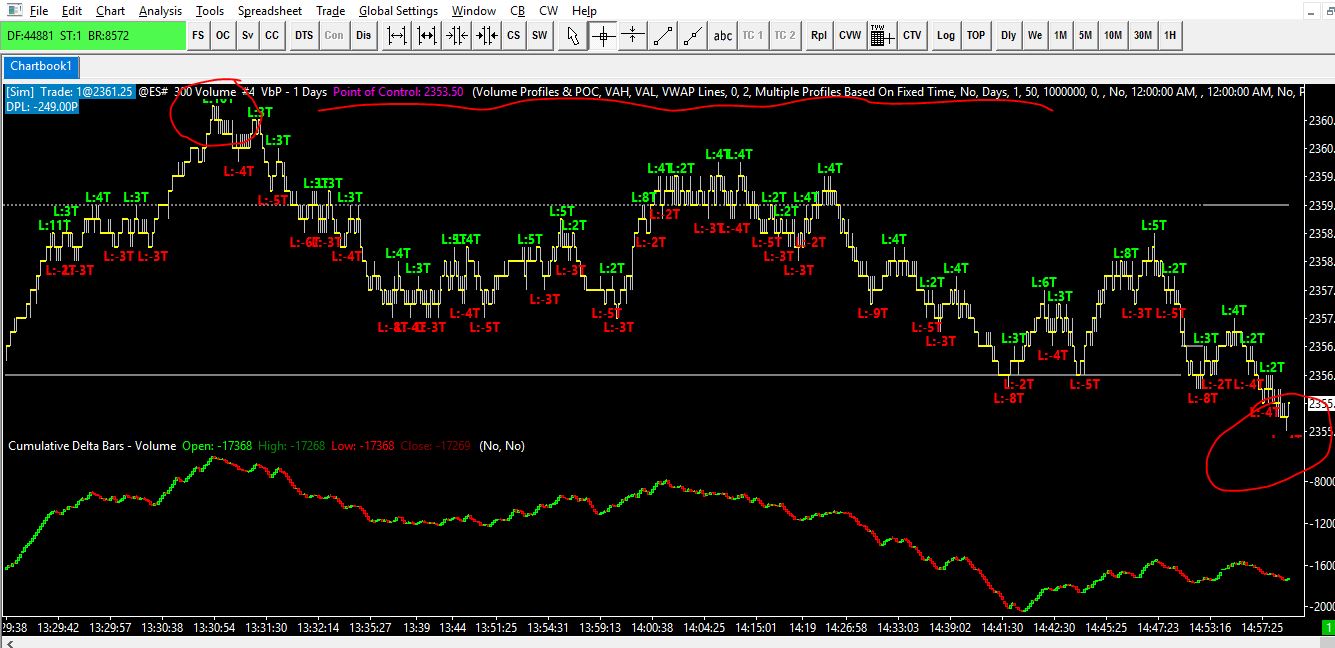Switch to We weekly timeframe
Viewport: 1335px width, 648px height.
click(1035, 35)
